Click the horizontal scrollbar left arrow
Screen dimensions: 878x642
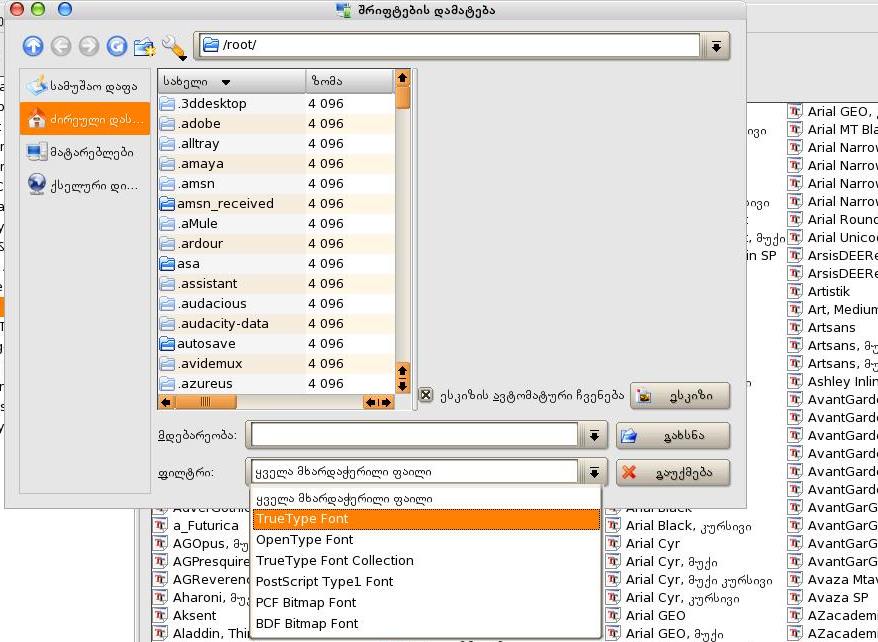tap(166, 402)
